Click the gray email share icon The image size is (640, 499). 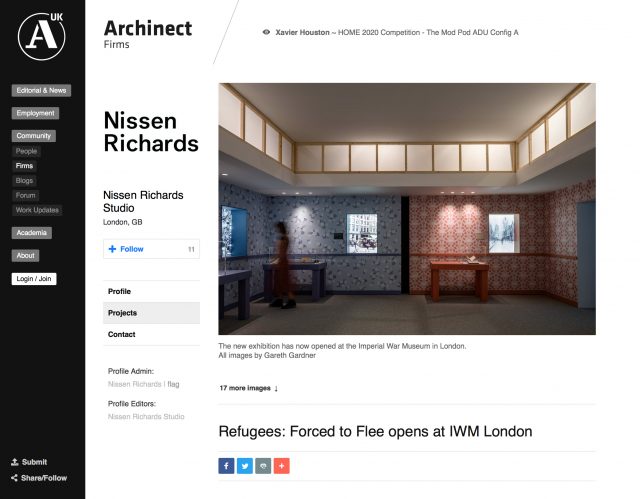click(x=263, y=465)
